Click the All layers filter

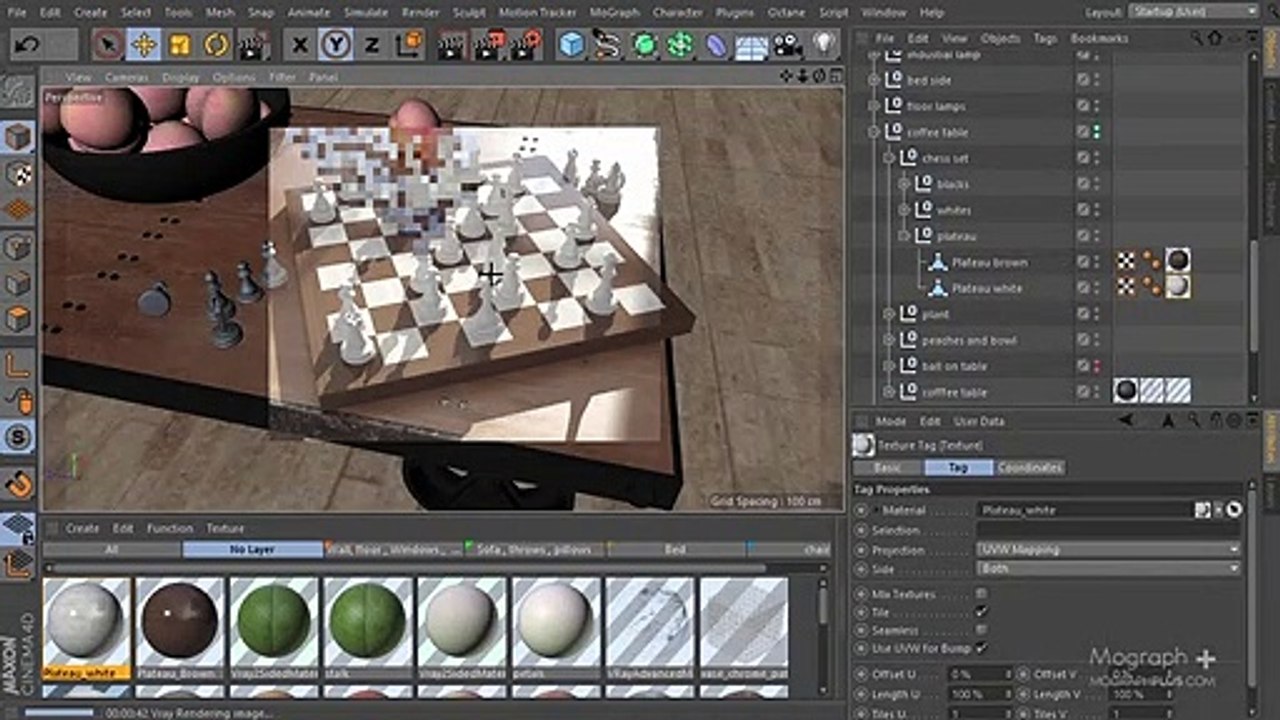tap(111, 549)
